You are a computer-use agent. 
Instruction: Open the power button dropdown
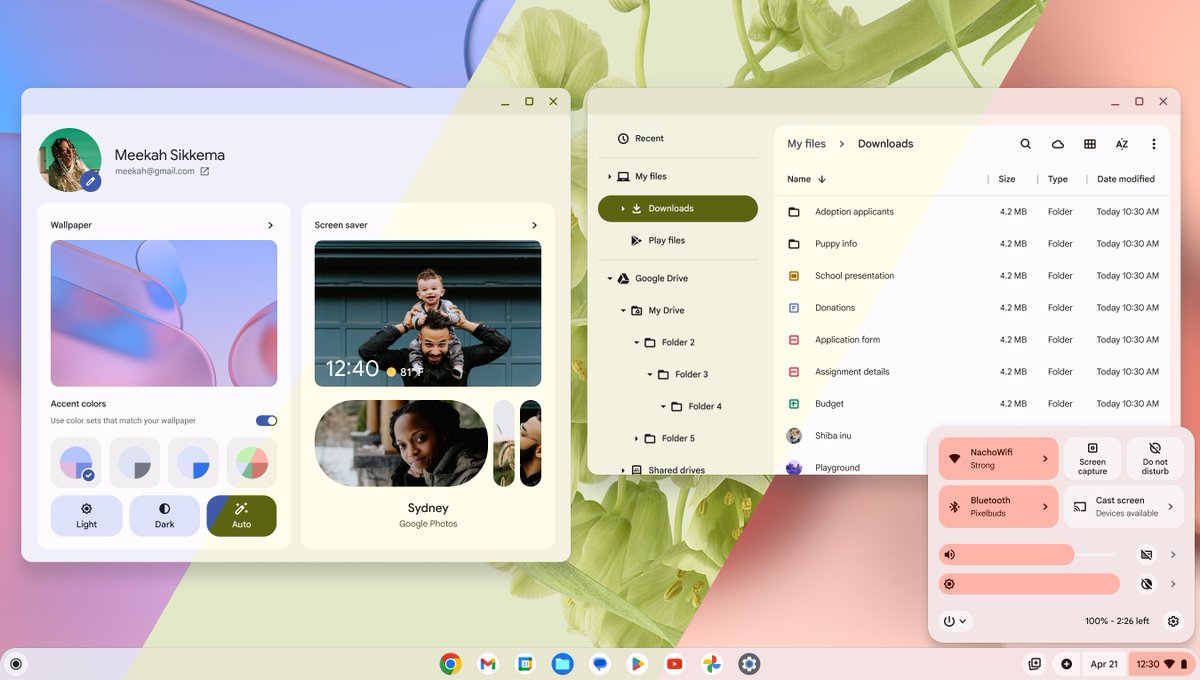954,621
